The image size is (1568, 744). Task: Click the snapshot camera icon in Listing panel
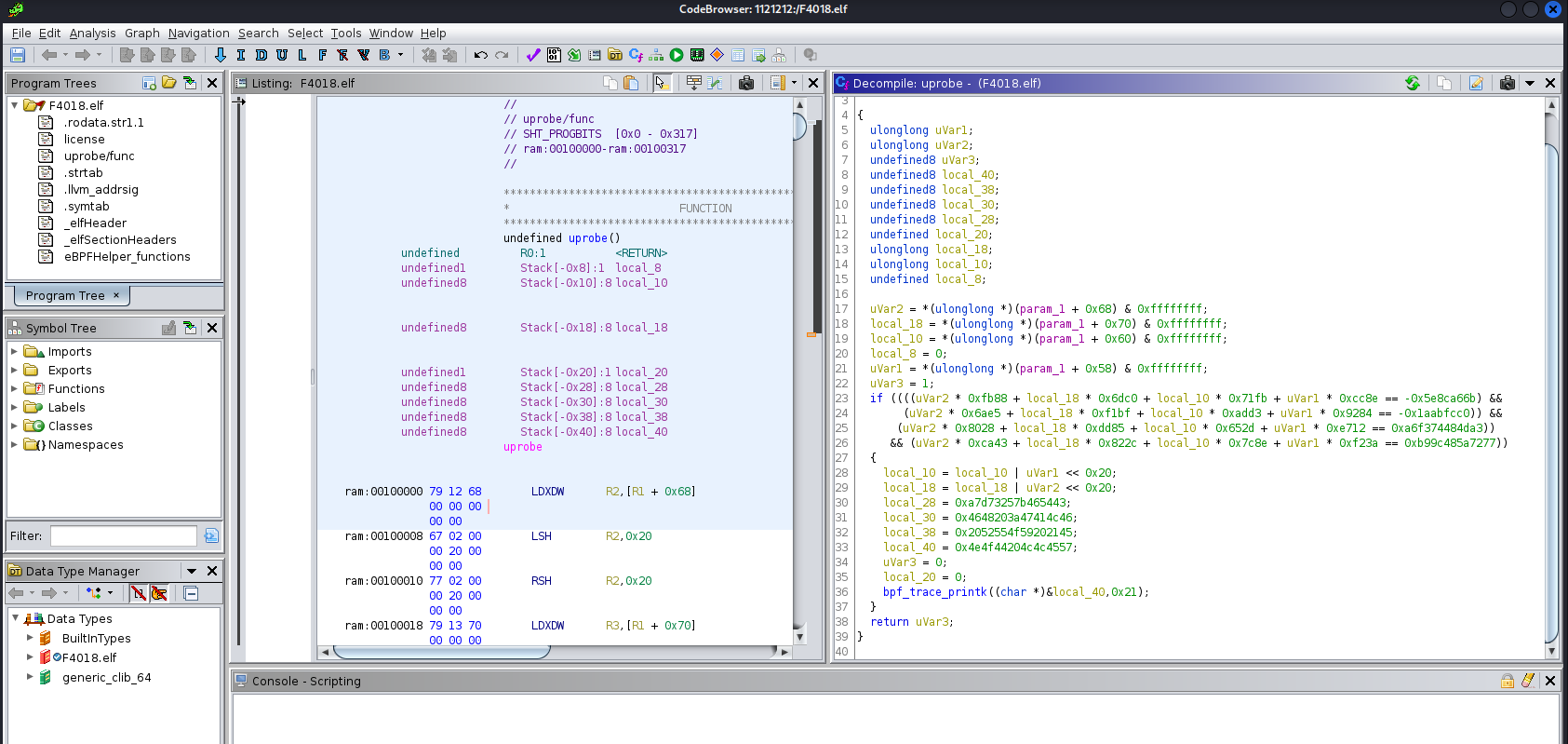tap(746, 83)
